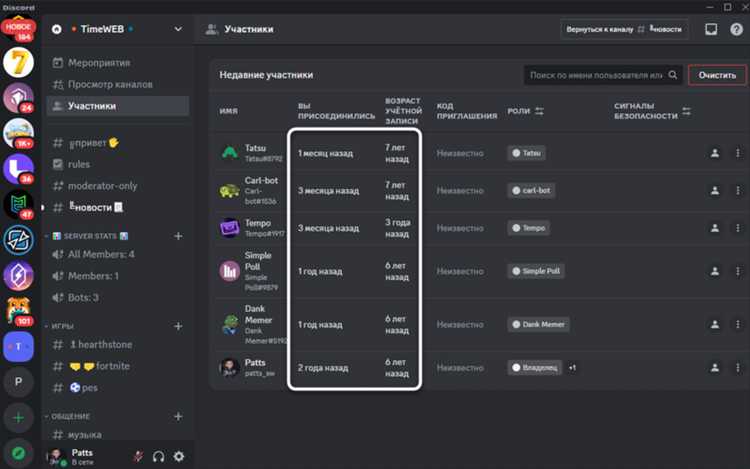Image resolution: width=750 pixels, height=469 pixels.
Task: Open the Роли column filter
Action: pyautogui.click(x=539, y=111)
